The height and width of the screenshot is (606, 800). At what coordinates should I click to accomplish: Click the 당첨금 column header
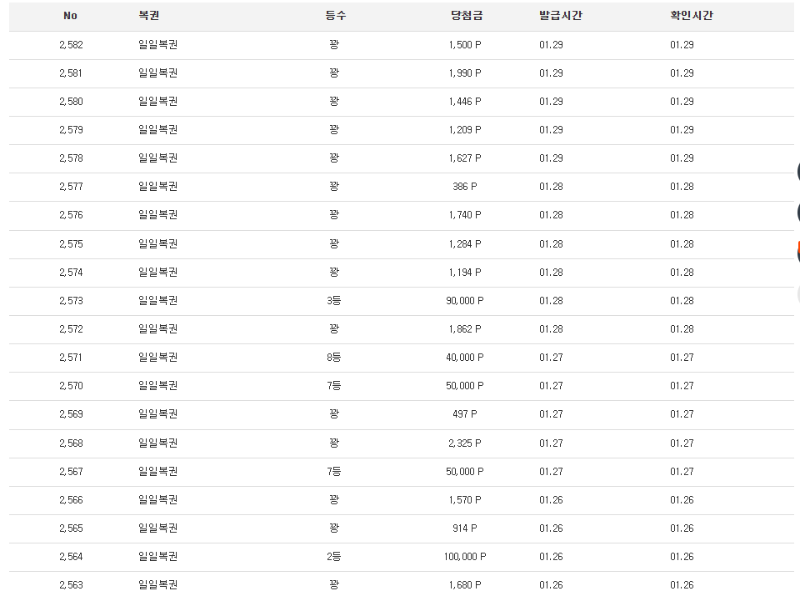466,15
